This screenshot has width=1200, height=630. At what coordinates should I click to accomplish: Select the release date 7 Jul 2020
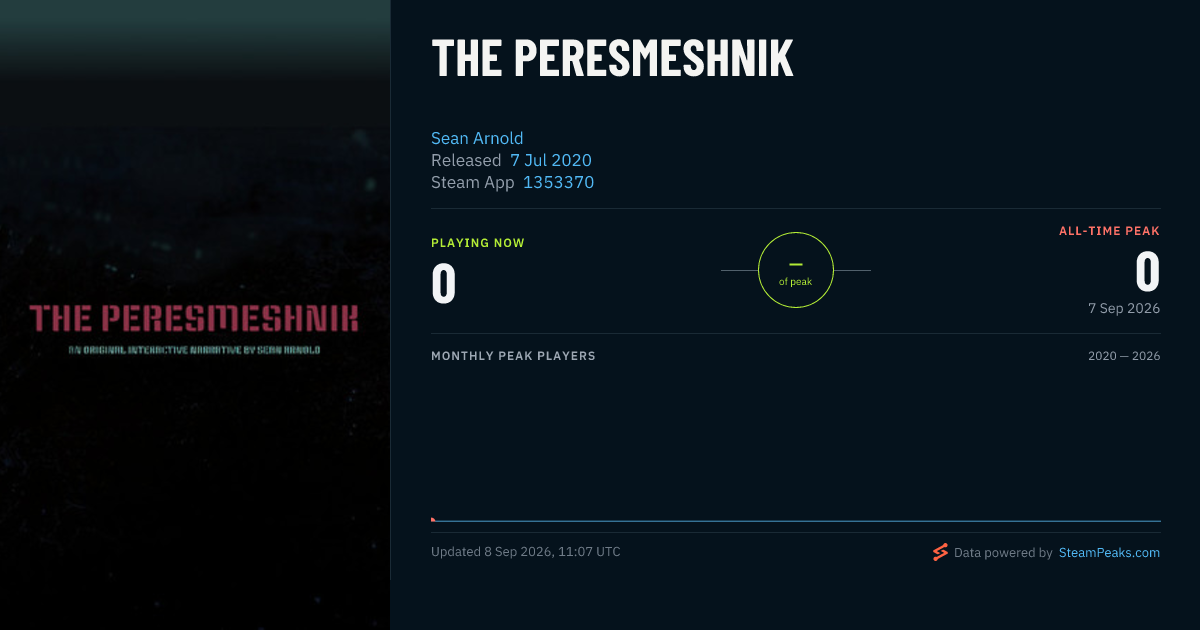click(551, 160)
